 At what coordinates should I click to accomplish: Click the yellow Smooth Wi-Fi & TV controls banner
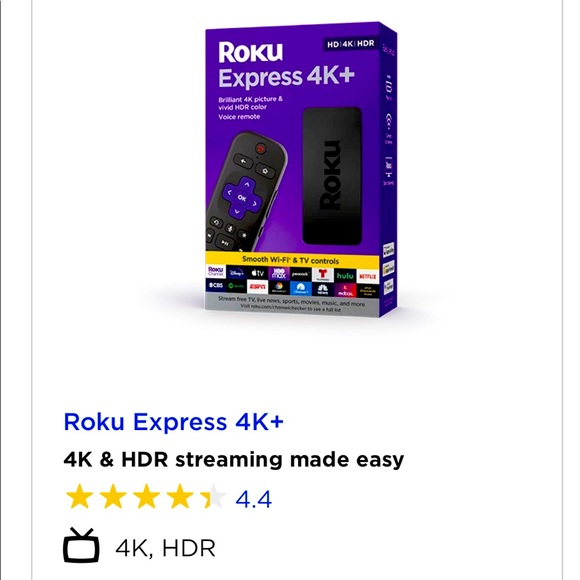292,260
